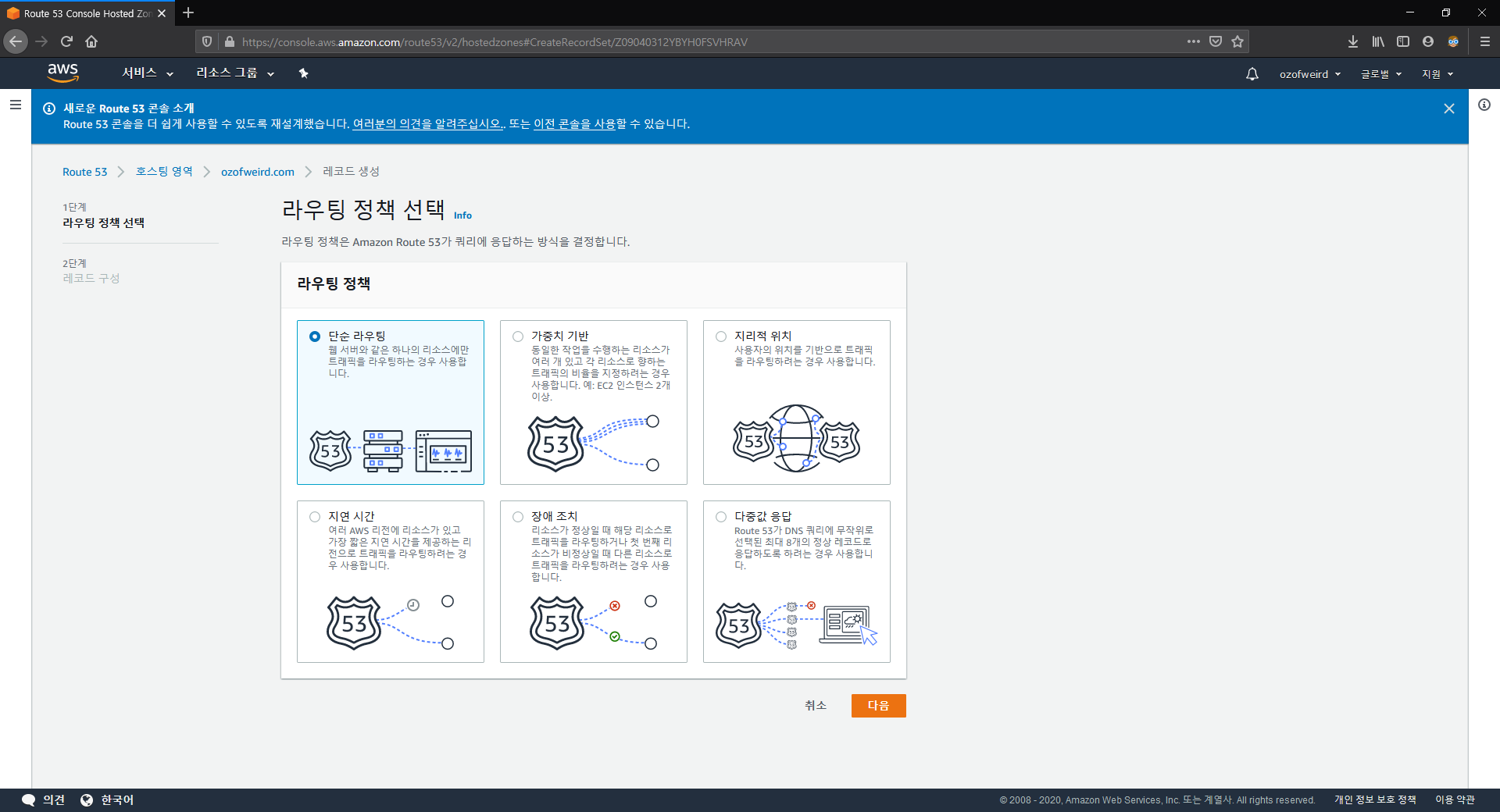This screenshot has width=1500, height=812.
Task: Click the feedback speech bubble icon
Action: coord(29,800)
